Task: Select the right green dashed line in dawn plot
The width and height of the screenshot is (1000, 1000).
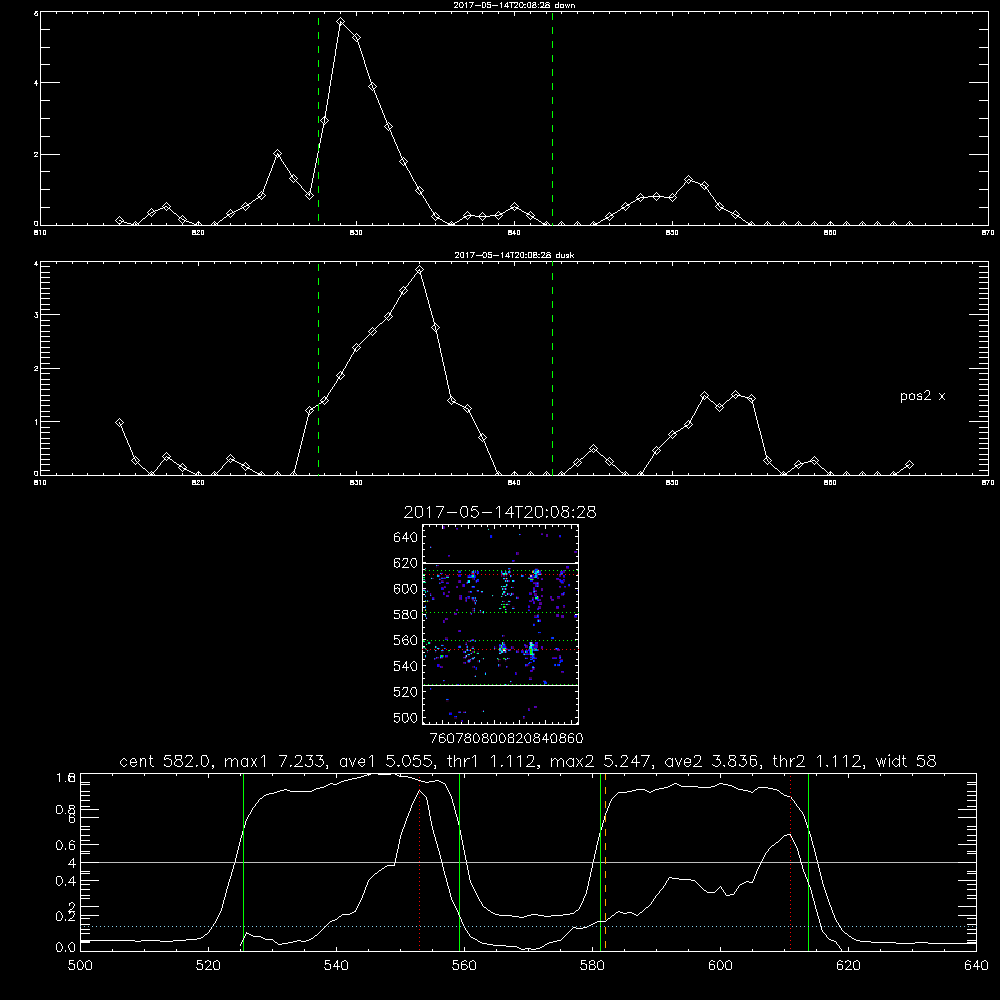Action: [552, 119]
